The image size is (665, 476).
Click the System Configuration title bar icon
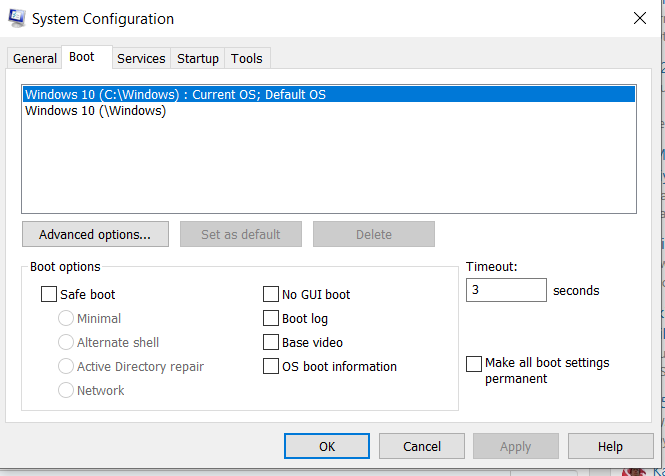click(x=16, y=19)
